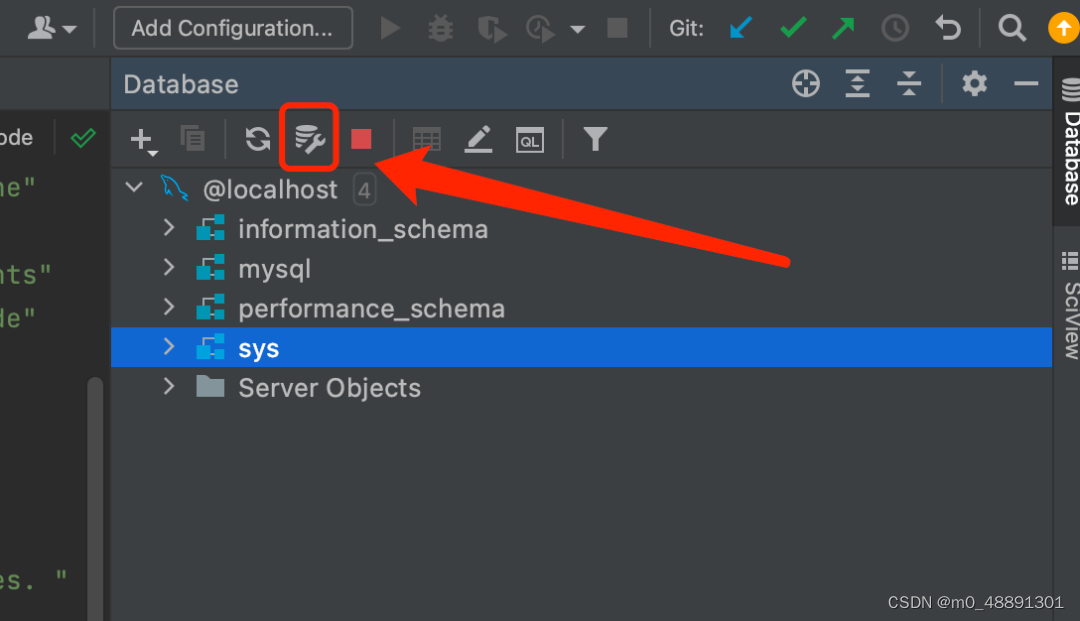Git push green arrow
Image resolution: width=1080 pixels, height=621 pixels.
843,28
